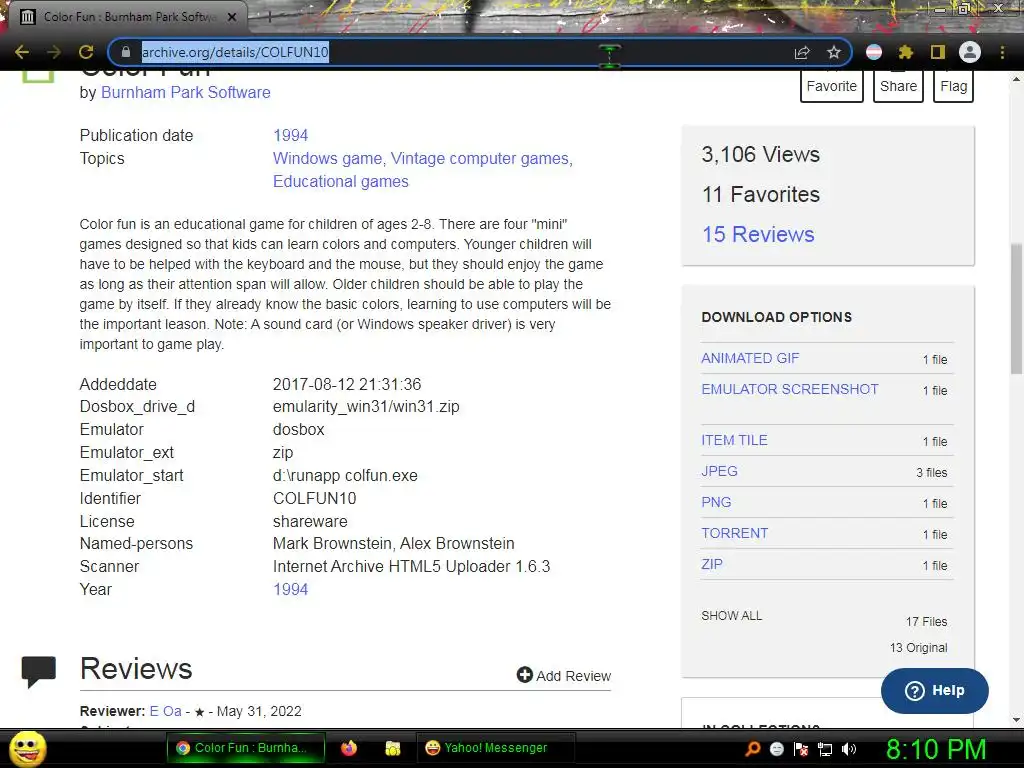Select the 'shareware' license value
The height and width of the screenshot is (768, 1024).
(310, 521)
